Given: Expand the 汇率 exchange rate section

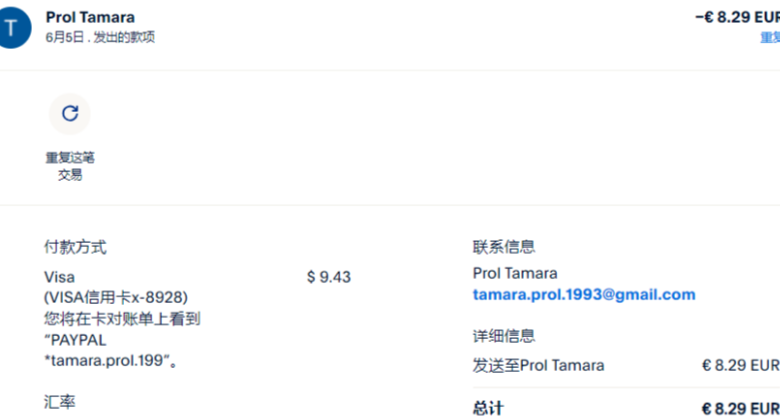Looking at the screenshot, I should point(60,402).
